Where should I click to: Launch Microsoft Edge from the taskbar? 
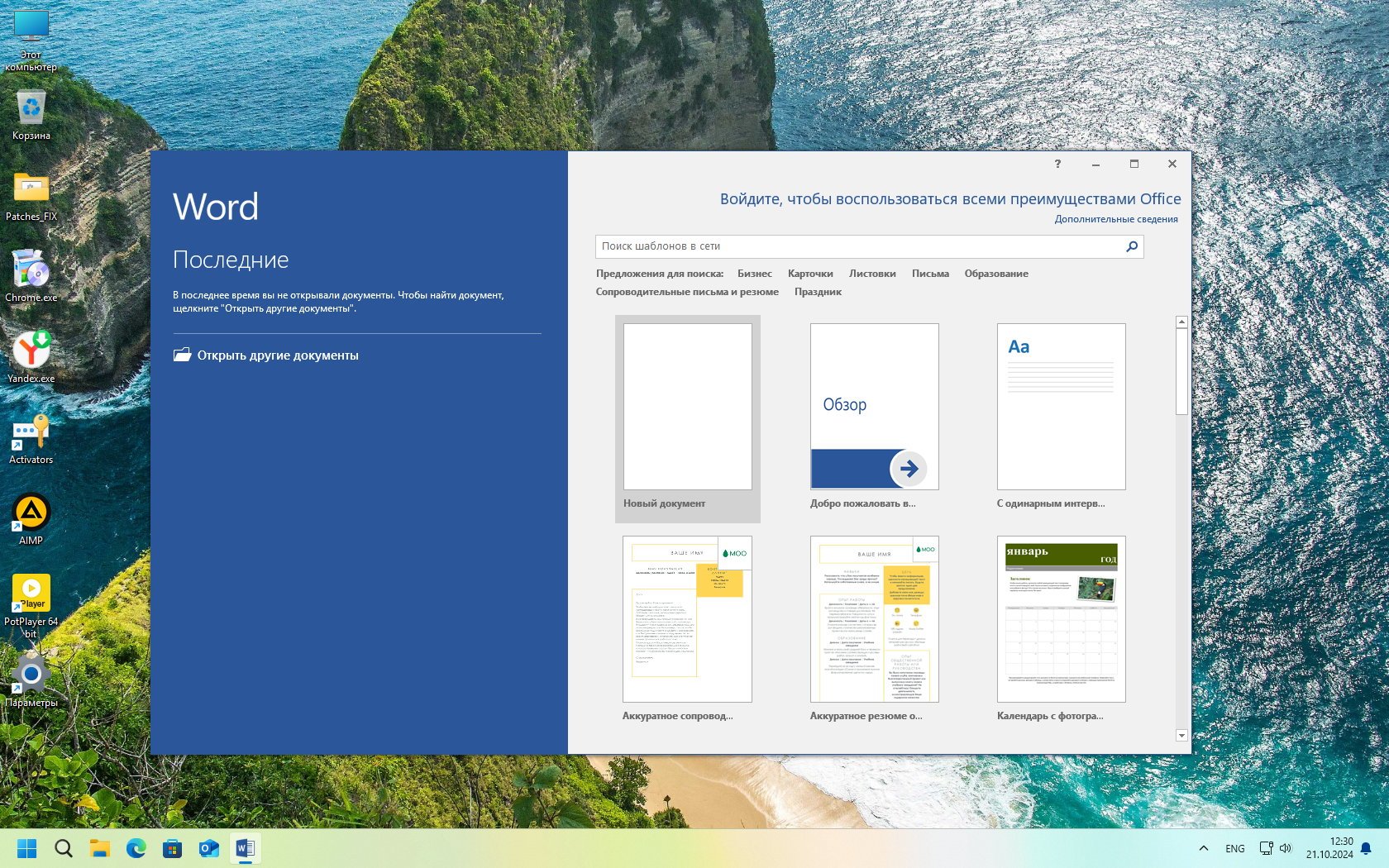pyautogui.click(x=136, y=848)
